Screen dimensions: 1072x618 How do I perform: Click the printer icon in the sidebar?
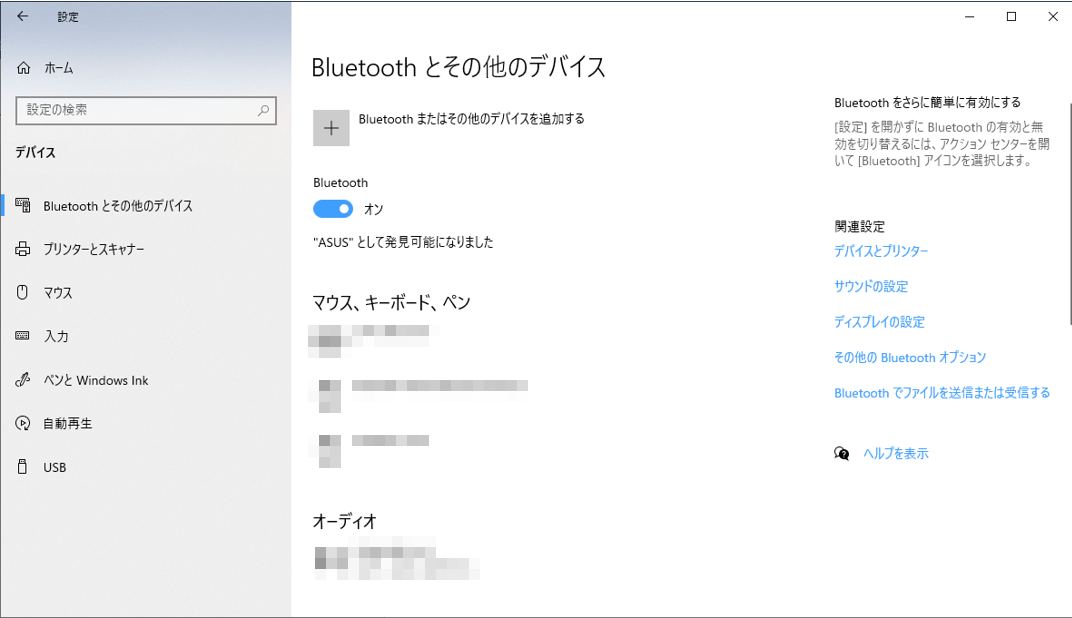[23, 249]
